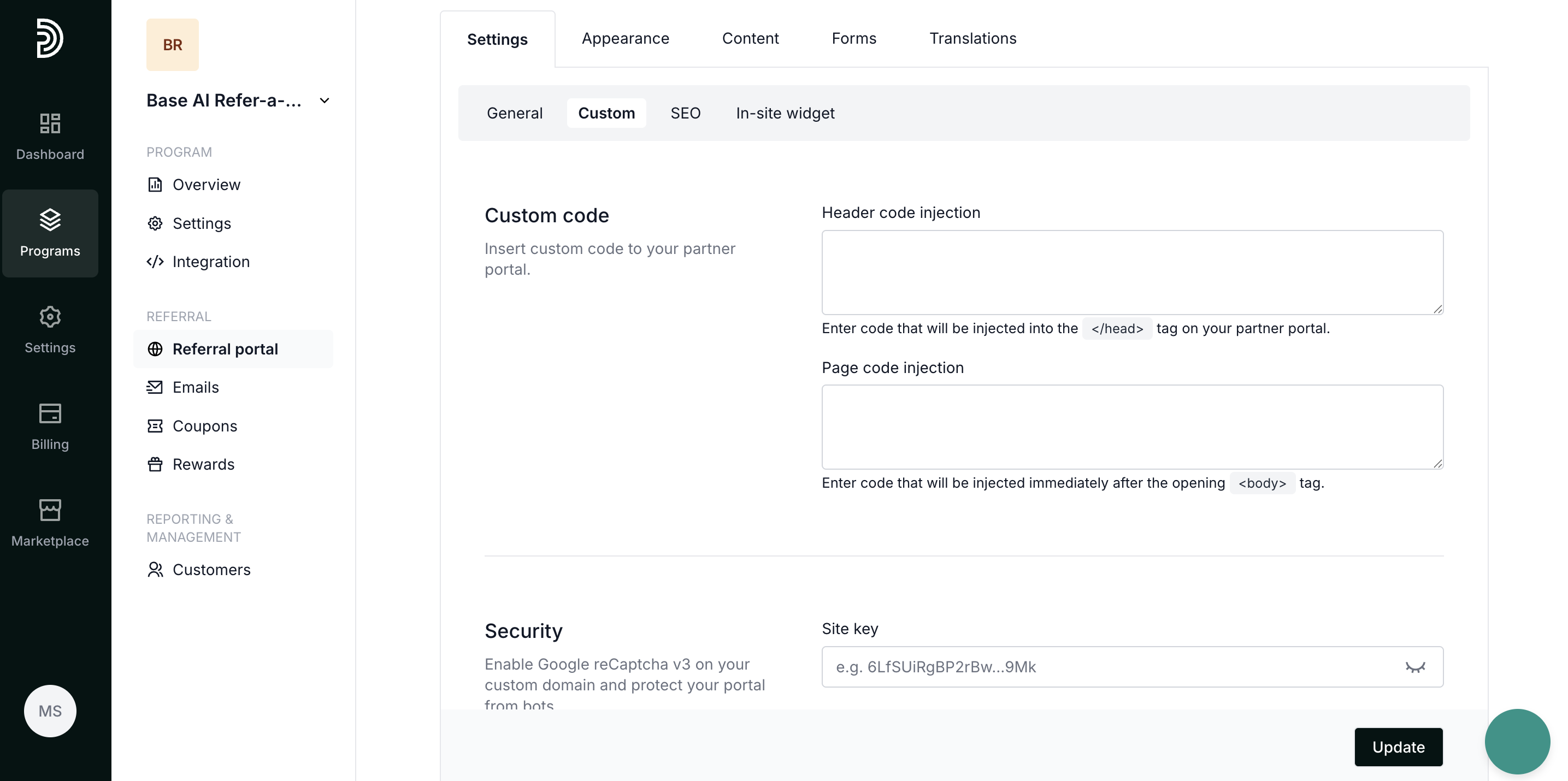Open the Dashboard icon in the sidebar
1568x781 pixels.
point(50,123)
